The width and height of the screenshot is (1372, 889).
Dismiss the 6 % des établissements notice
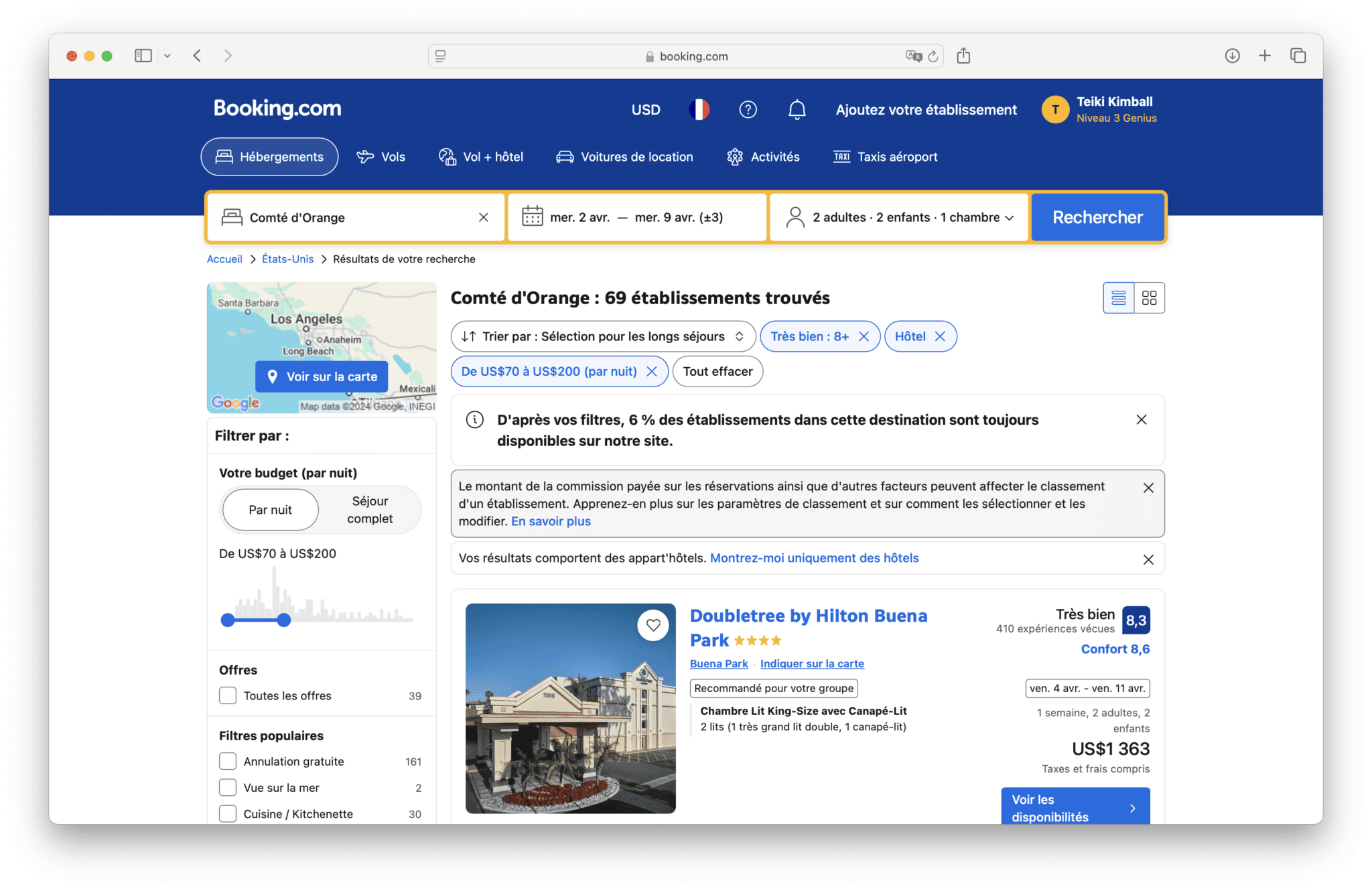(1142, 419)
